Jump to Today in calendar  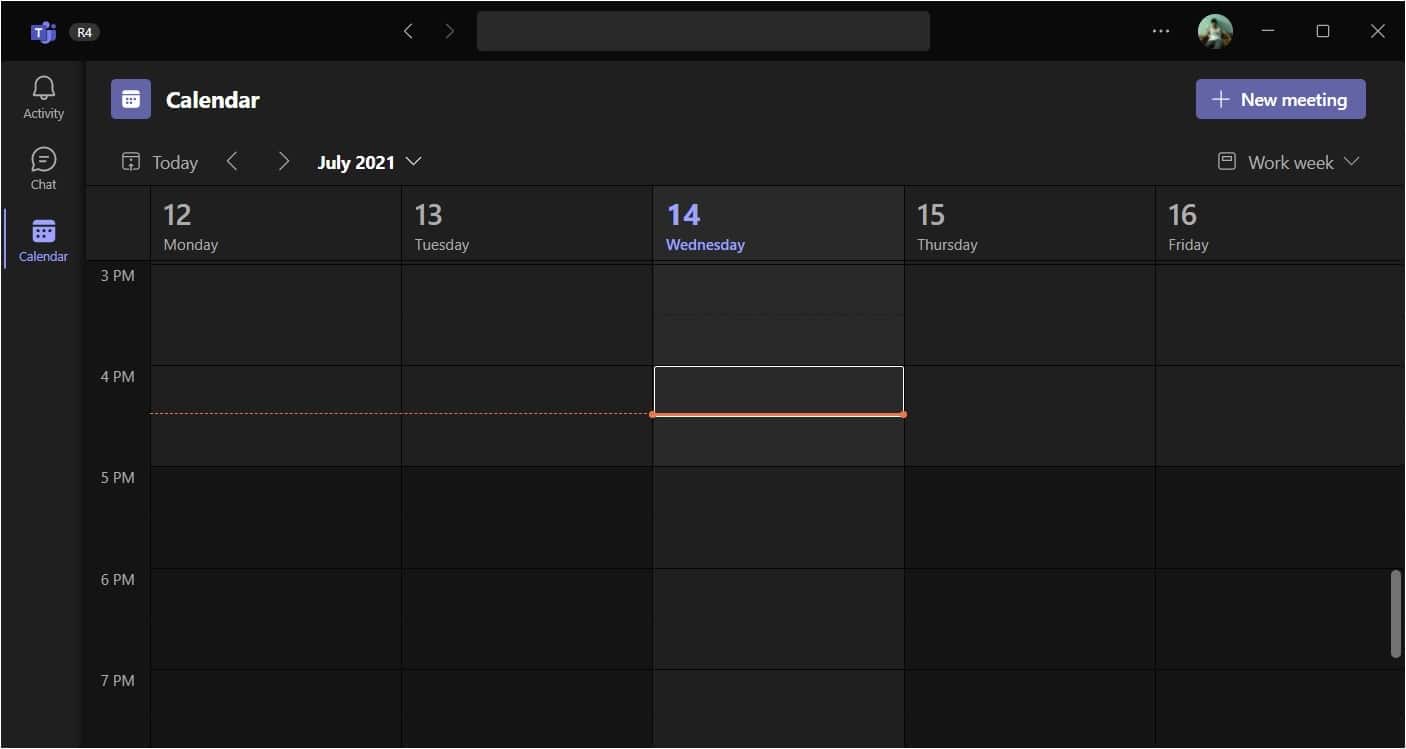click(160, 162)
